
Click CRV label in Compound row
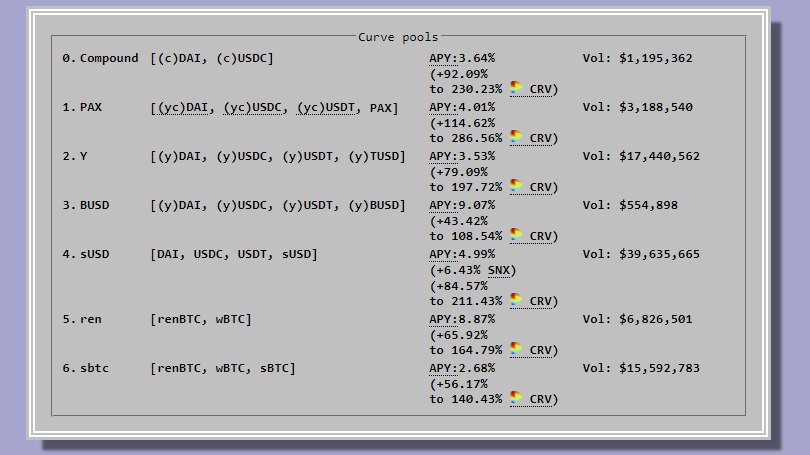tap(540, 89)
